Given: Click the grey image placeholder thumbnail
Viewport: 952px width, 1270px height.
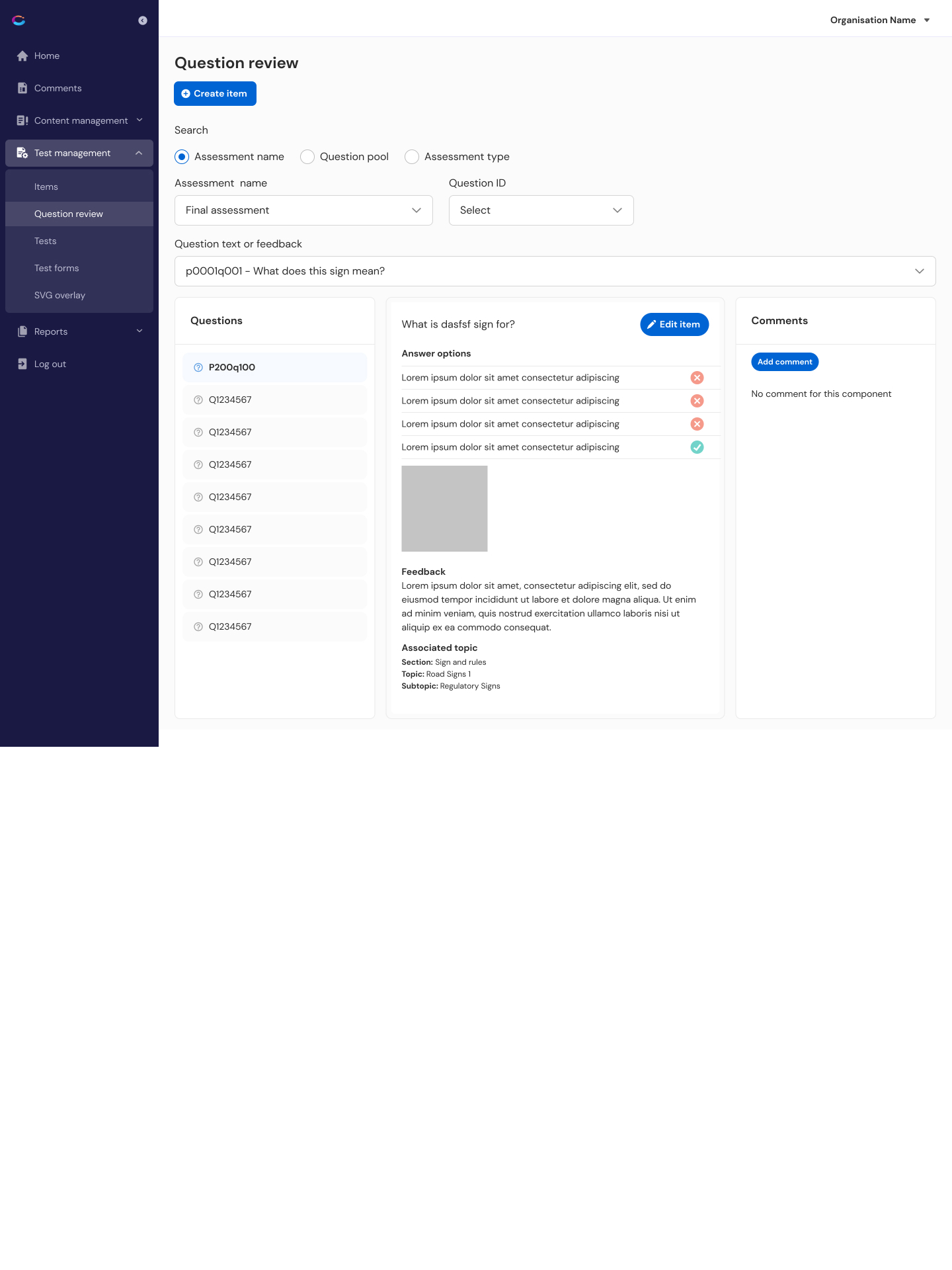Looking at the screenshot, I should [444, 509].
